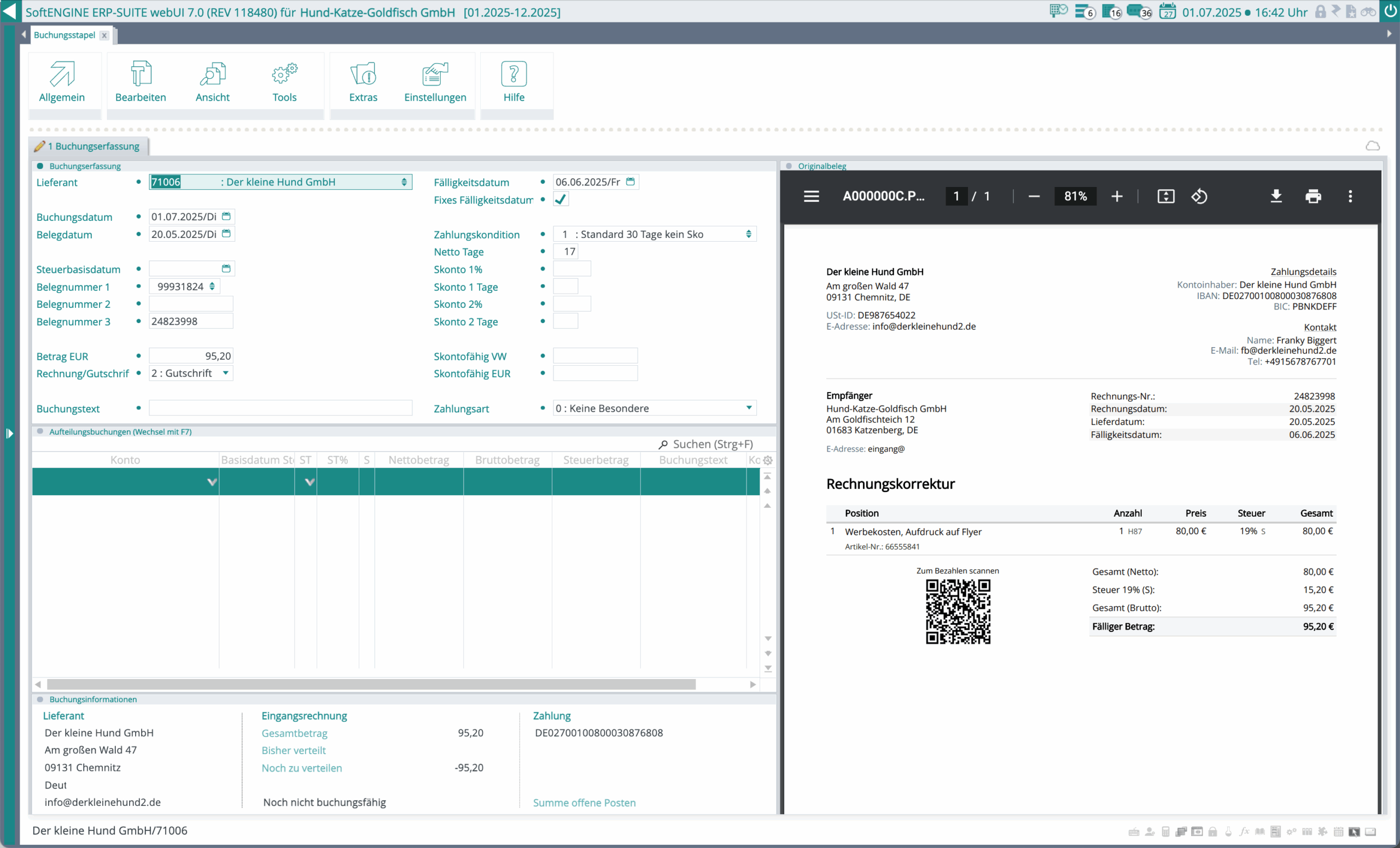This screenshot has height=848, width=1400.
Task: Click the Skonto 1% input field
Action: pos(572,268)
